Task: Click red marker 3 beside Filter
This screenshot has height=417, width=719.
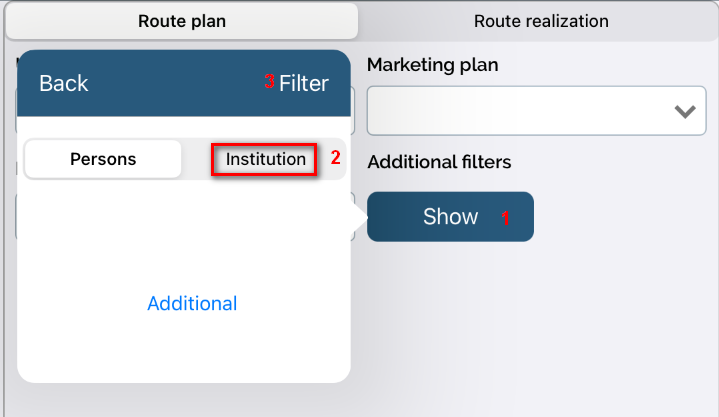Action: point(269,82)
